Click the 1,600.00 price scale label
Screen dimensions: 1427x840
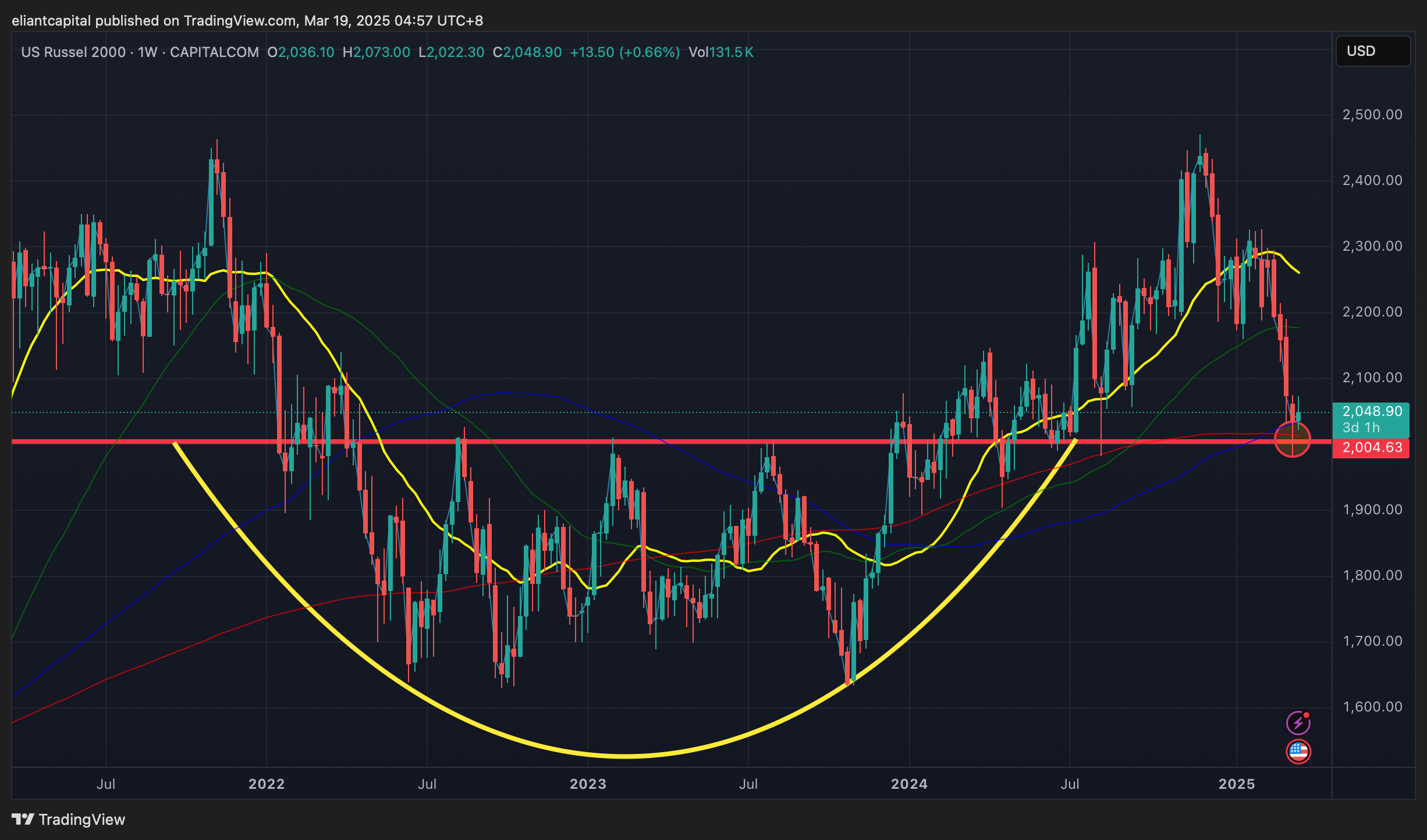pos(1372,707)
